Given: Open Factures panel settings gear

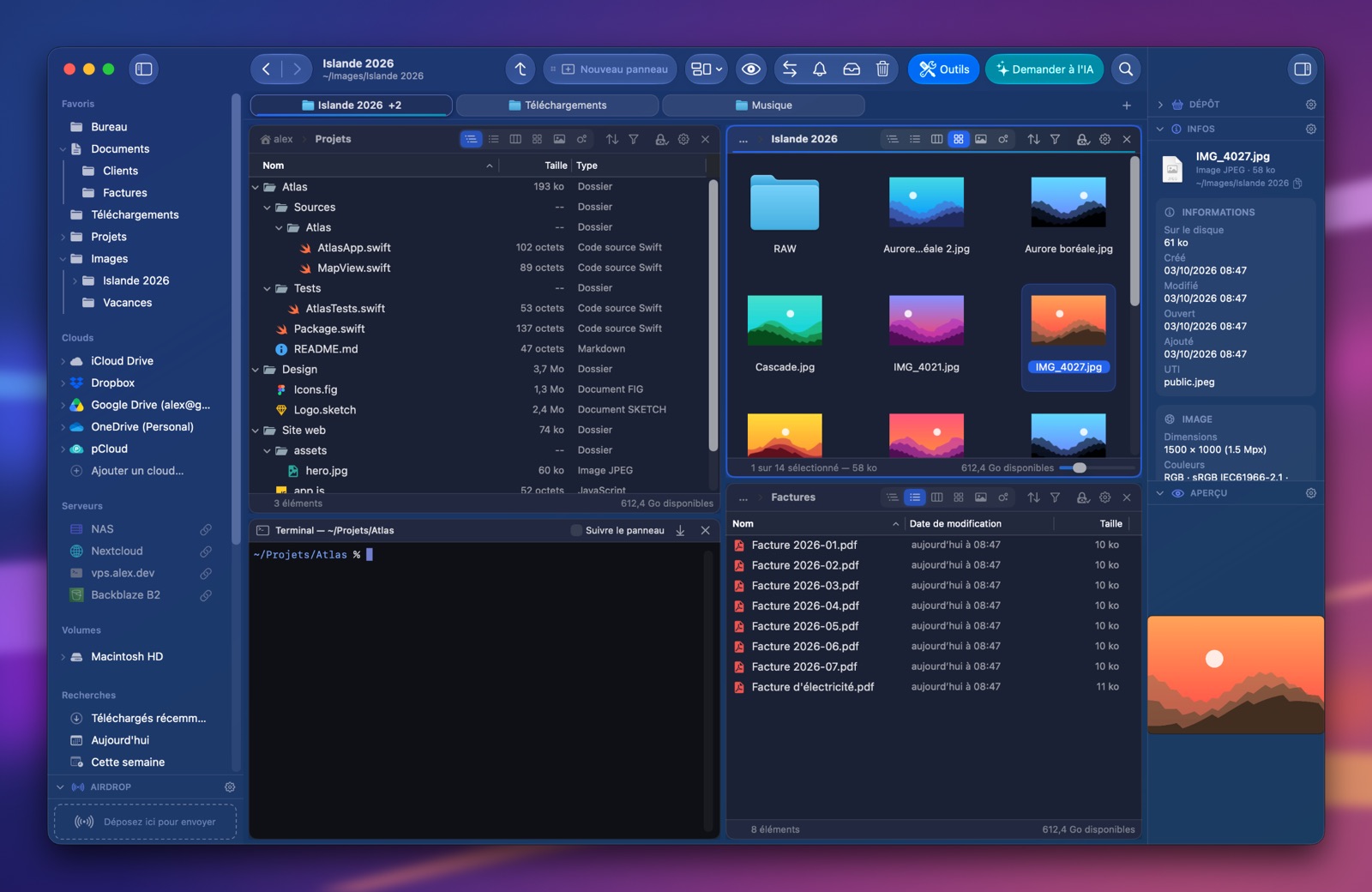Looking at the screenshot, I should (1105, 497).
